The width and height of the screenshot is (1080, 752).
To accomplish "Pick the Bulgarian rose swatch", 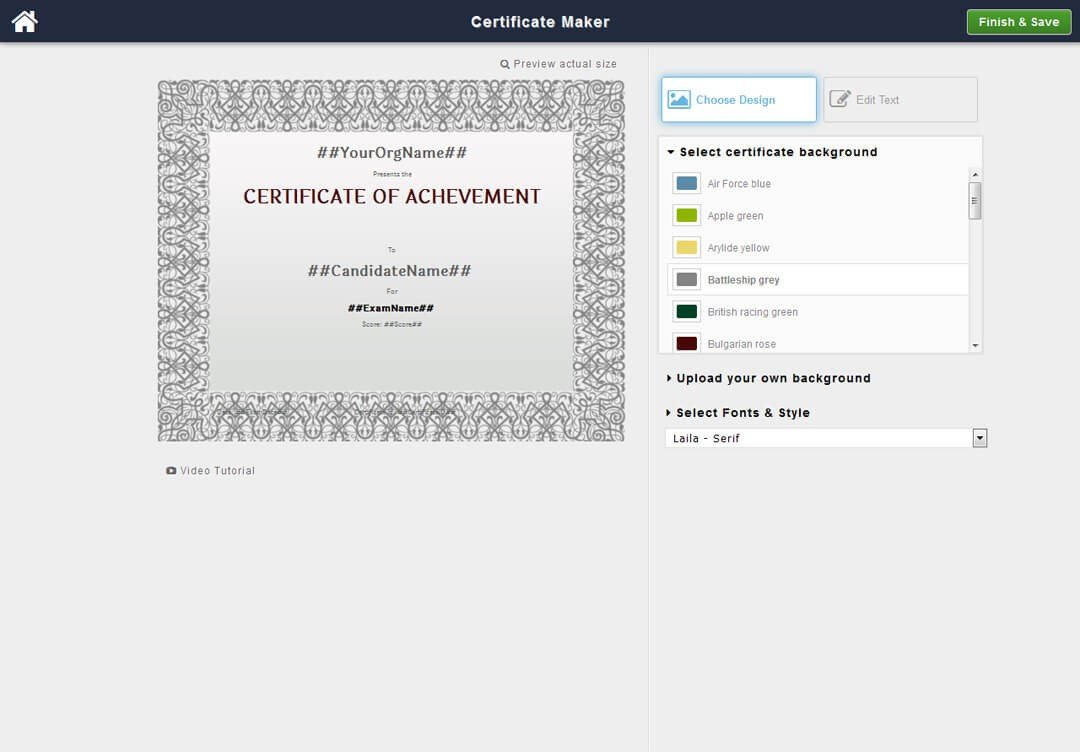I will 687,343.
